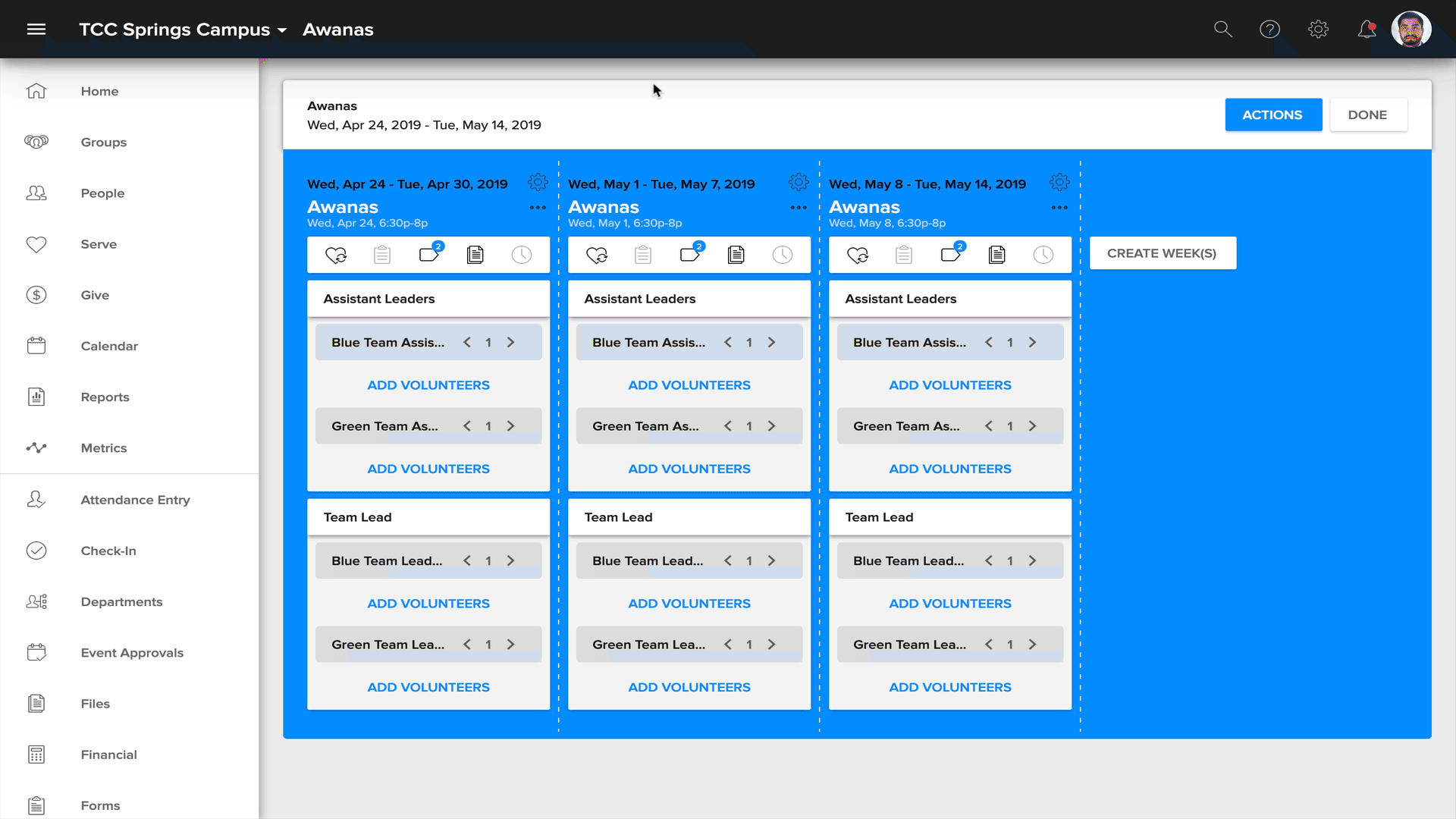Click the heart icon in May 1 week toolbar
1456x819 pixels.
click(597, 255)
